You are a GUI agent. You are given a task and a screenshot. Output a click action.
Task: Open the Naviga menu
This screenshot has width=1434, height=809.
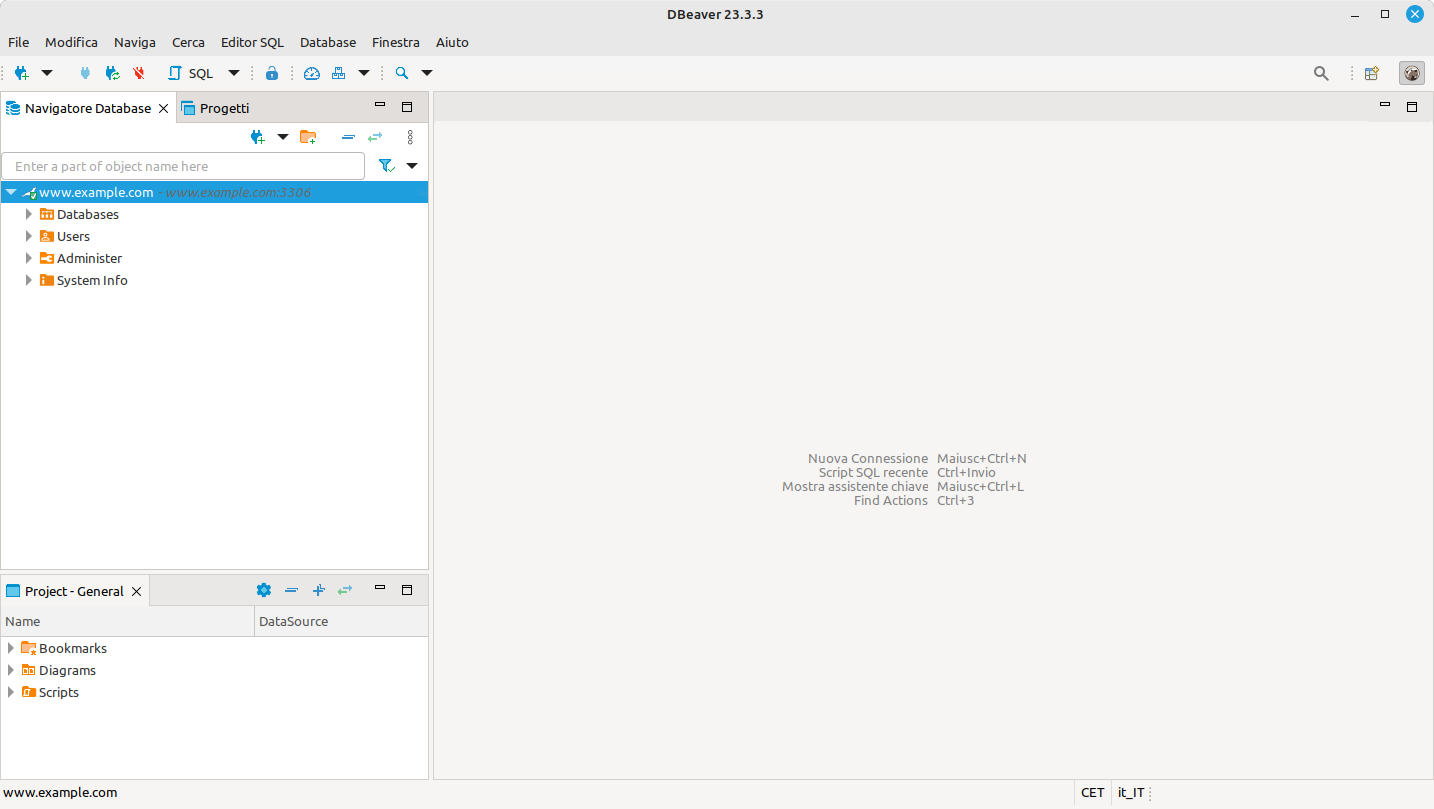tap(135, 42)
